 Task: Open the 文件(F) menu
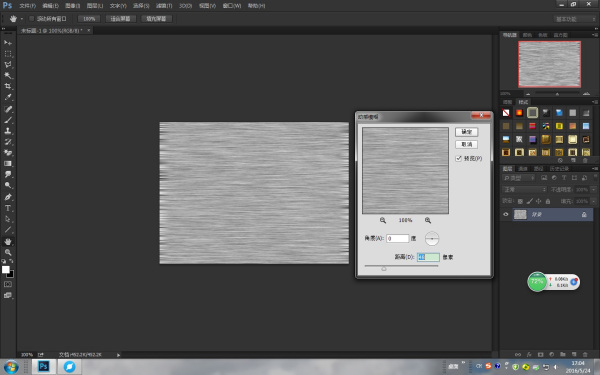pos(27,6)
